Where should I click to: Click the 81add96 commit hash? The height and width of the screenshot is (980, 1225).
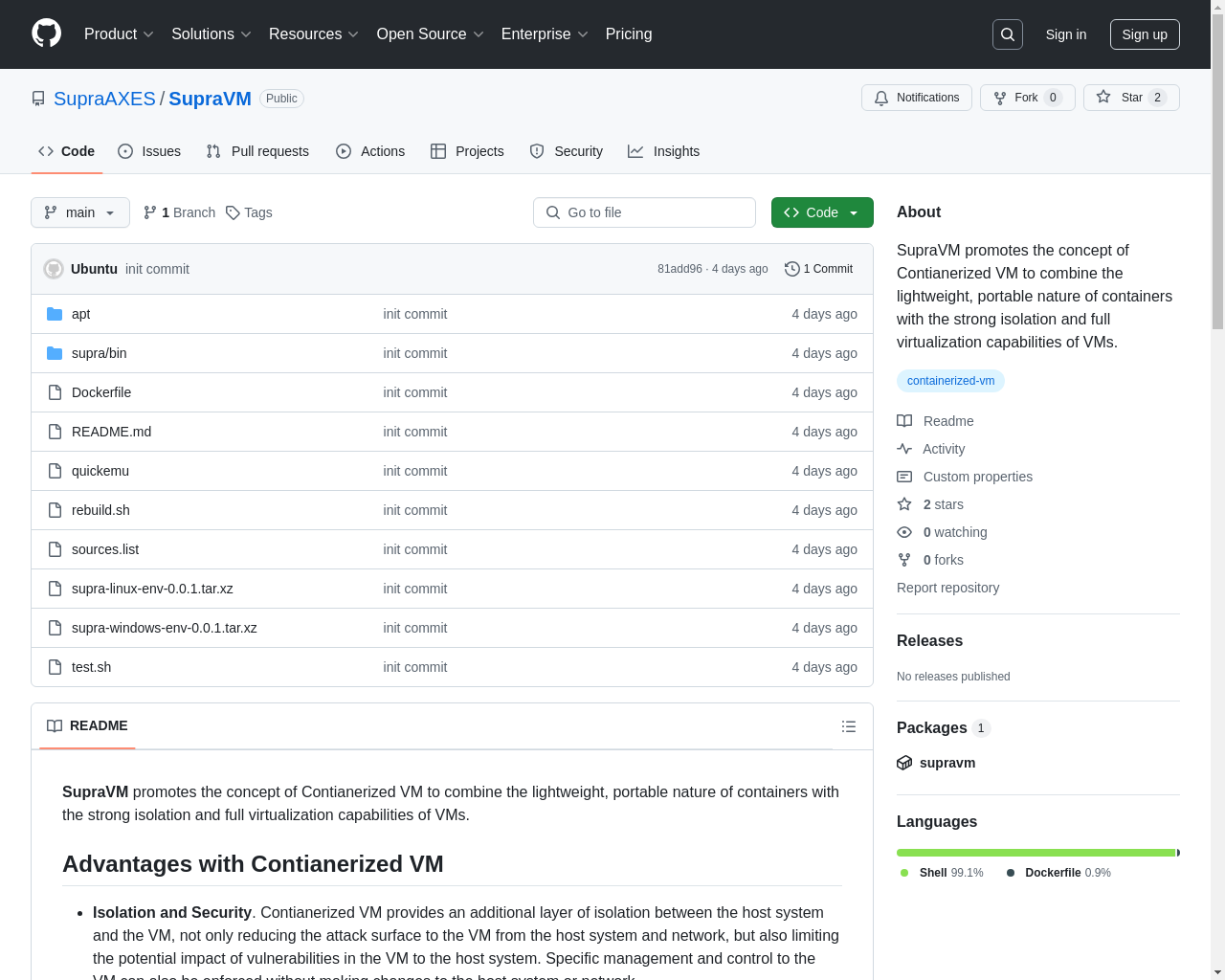tap(679, 269)
